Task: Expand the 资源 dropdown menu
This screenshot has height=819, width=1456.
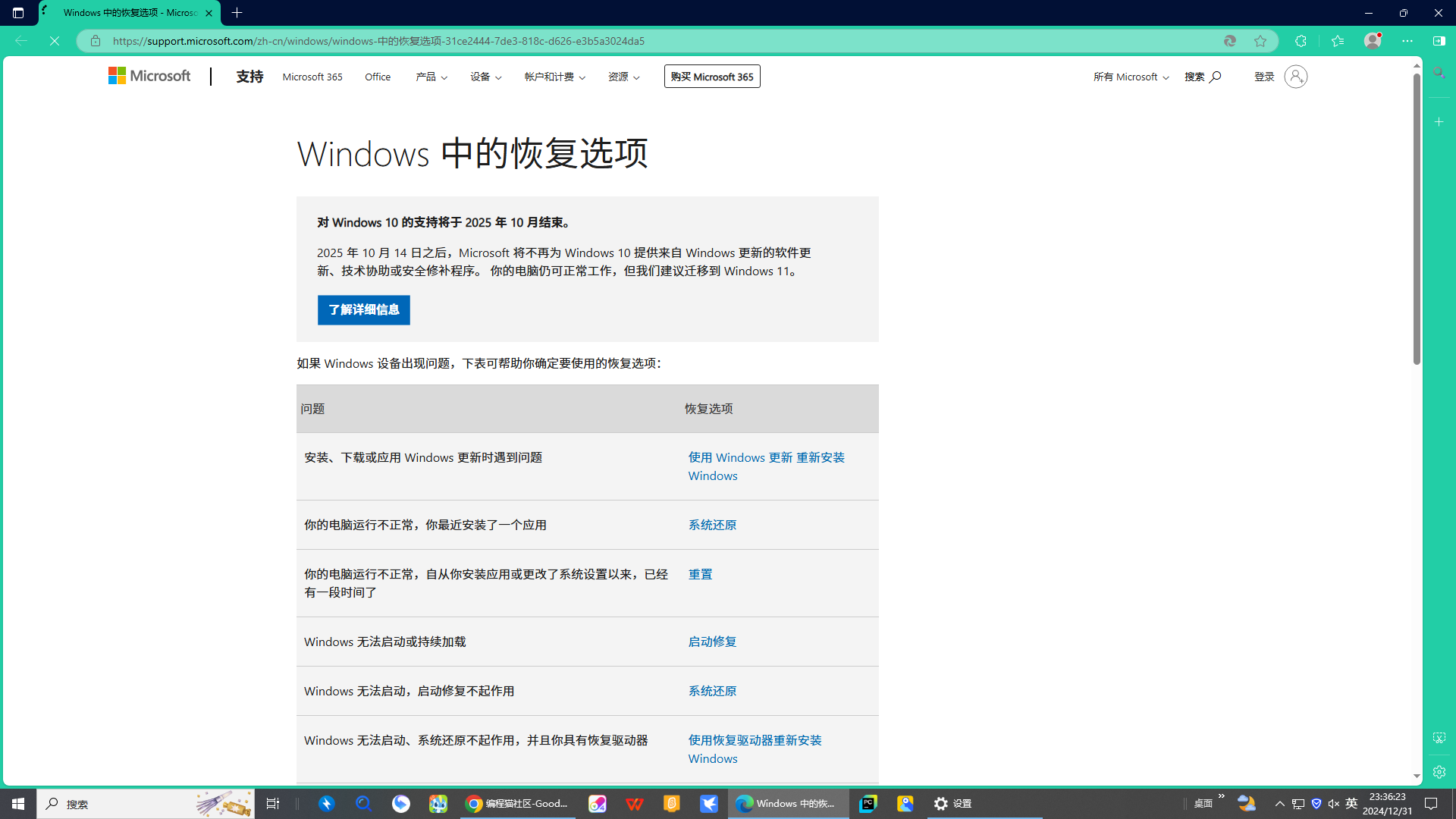Action: pos(624,77)
